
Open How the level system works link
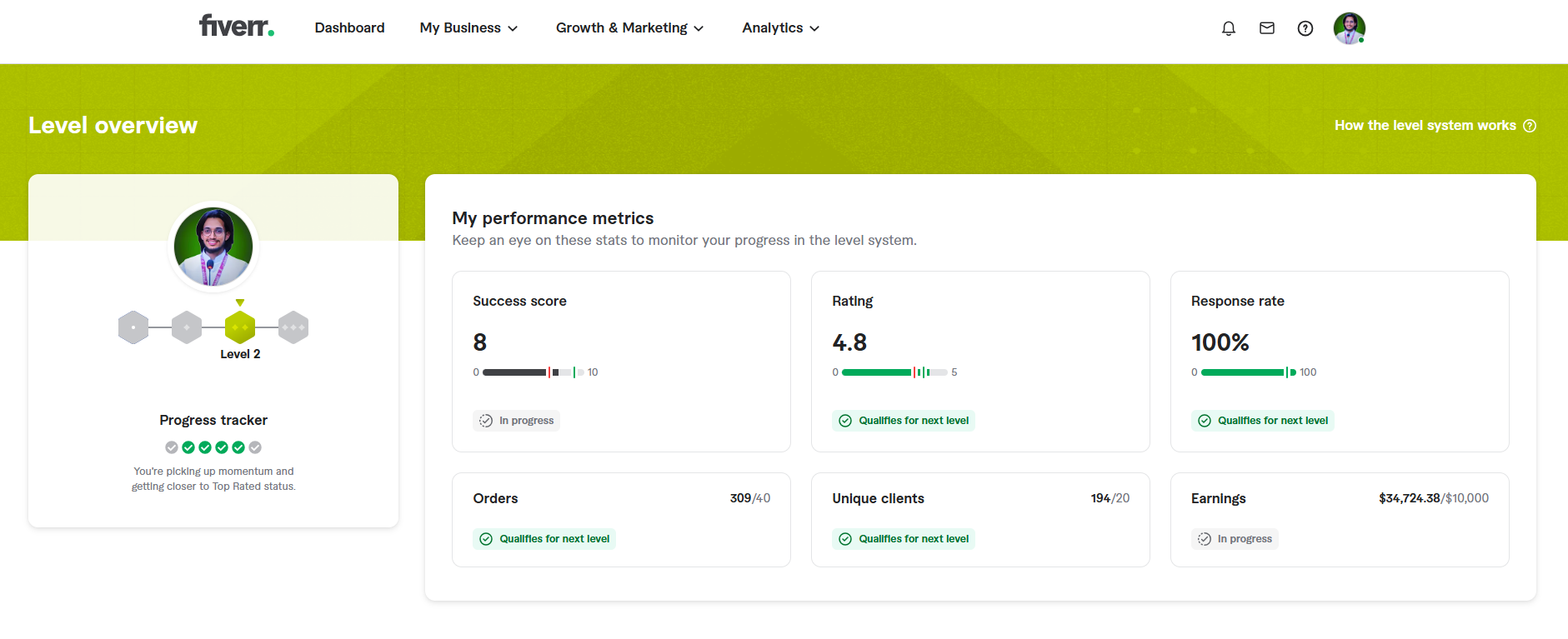coord(1435,125)
